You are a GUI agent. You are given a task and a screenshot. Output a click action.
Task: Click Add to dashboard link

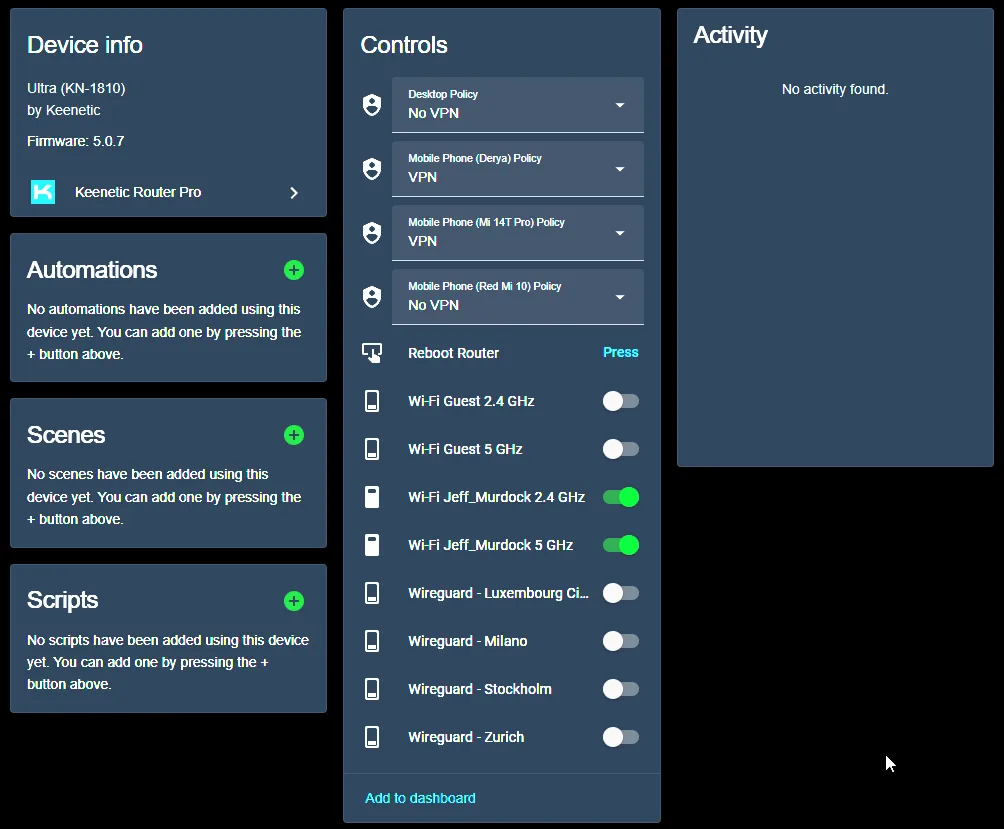pos(420,798)
